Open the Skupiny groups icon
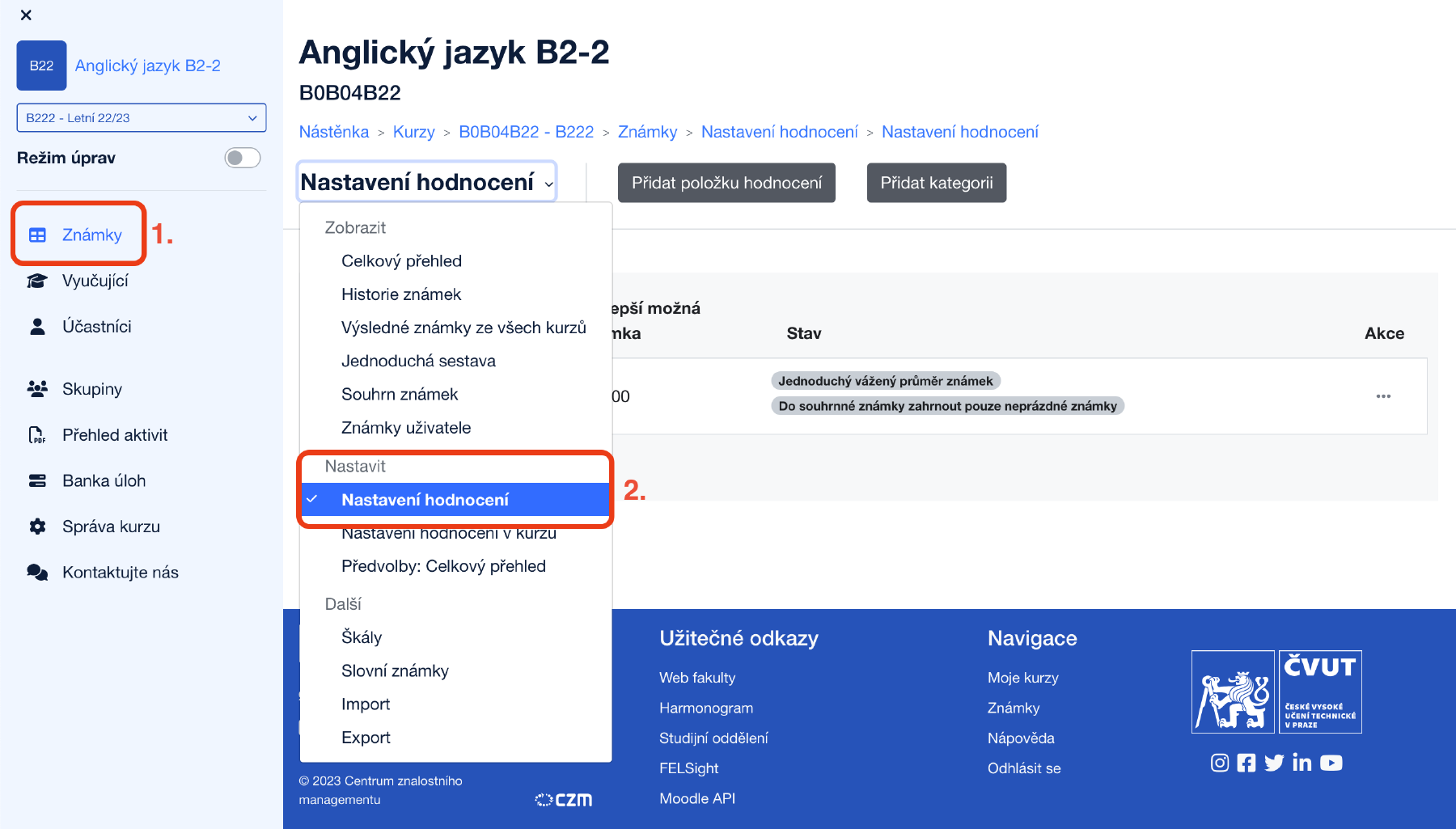The width and height of the screenshot is (1456, 829). [38, 388]
